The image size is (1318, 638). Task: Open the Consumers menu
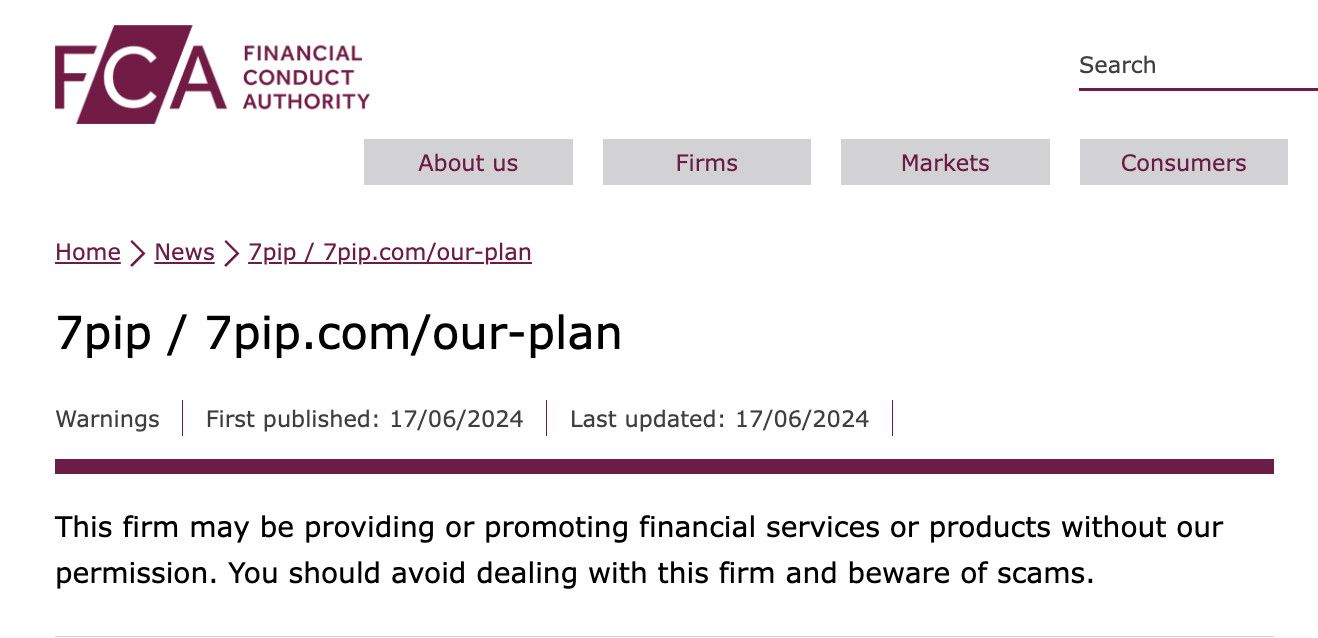(x=1184, y=162)
